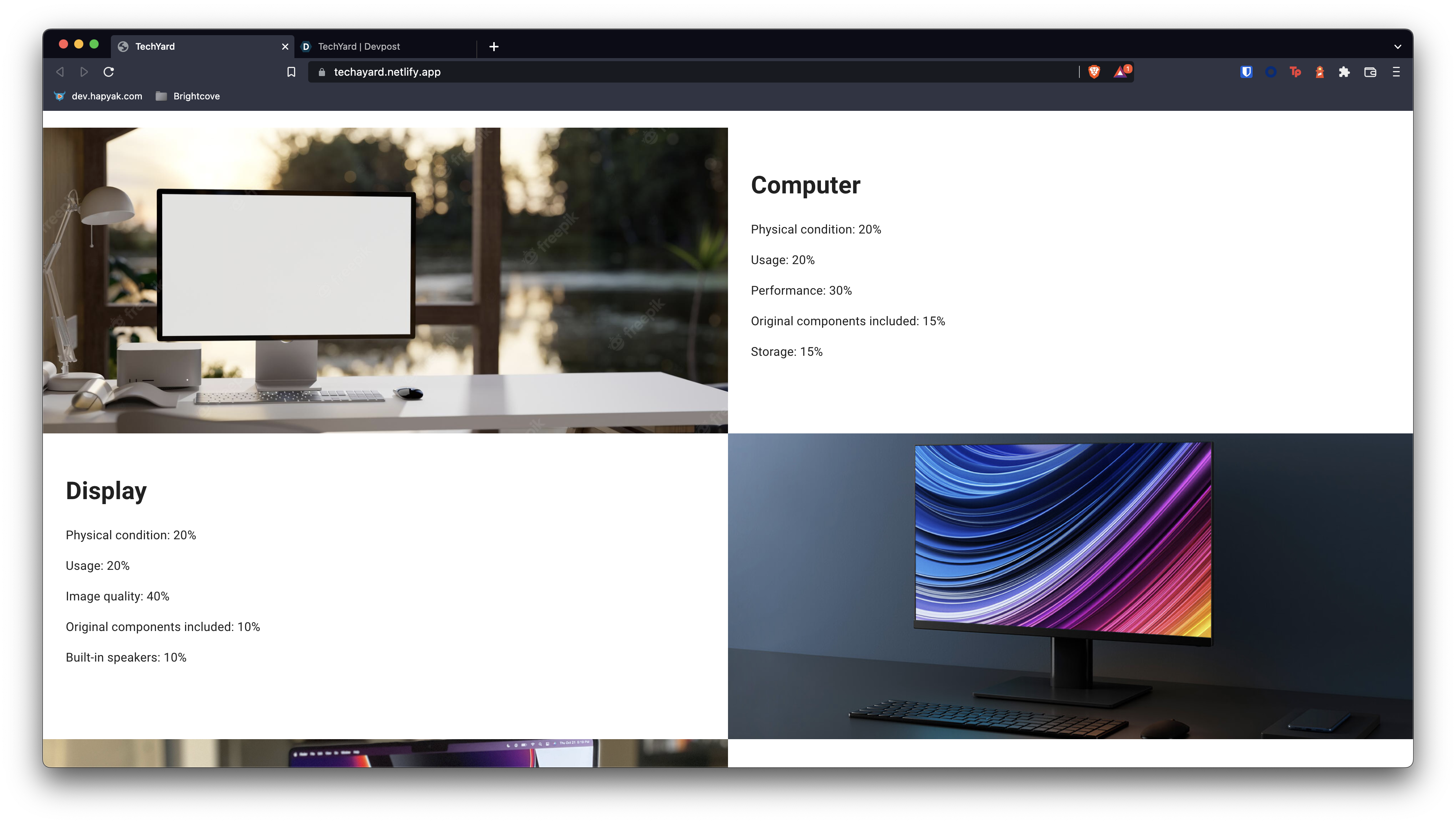The width and height of the screenshot is (1456, 824).
Task: Click the blue circle extension icon
Action: click(x=1270, y=72)
